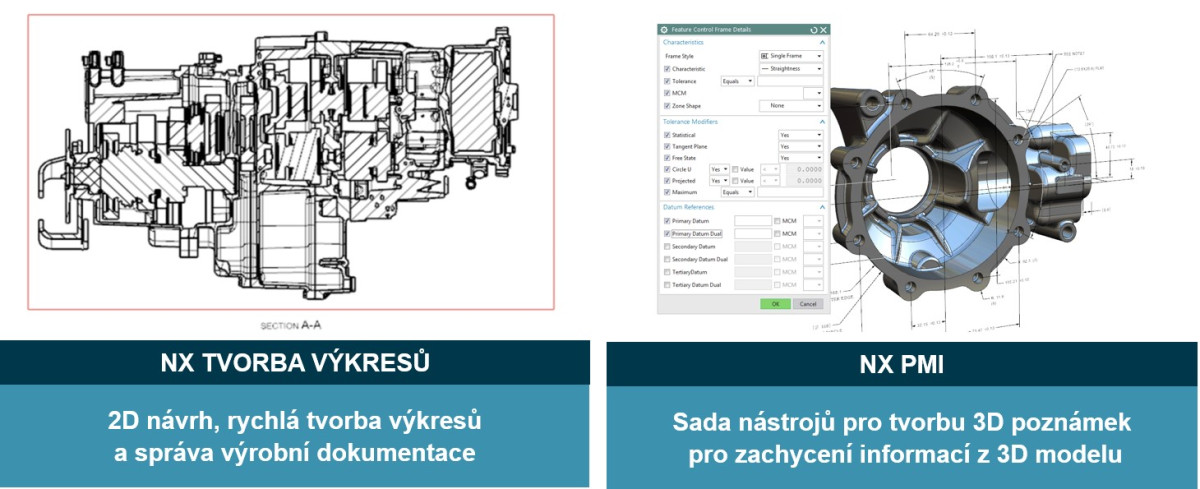Click the Primary Datum input field
The image size is (1200, 489).
[x=753, y=221]
